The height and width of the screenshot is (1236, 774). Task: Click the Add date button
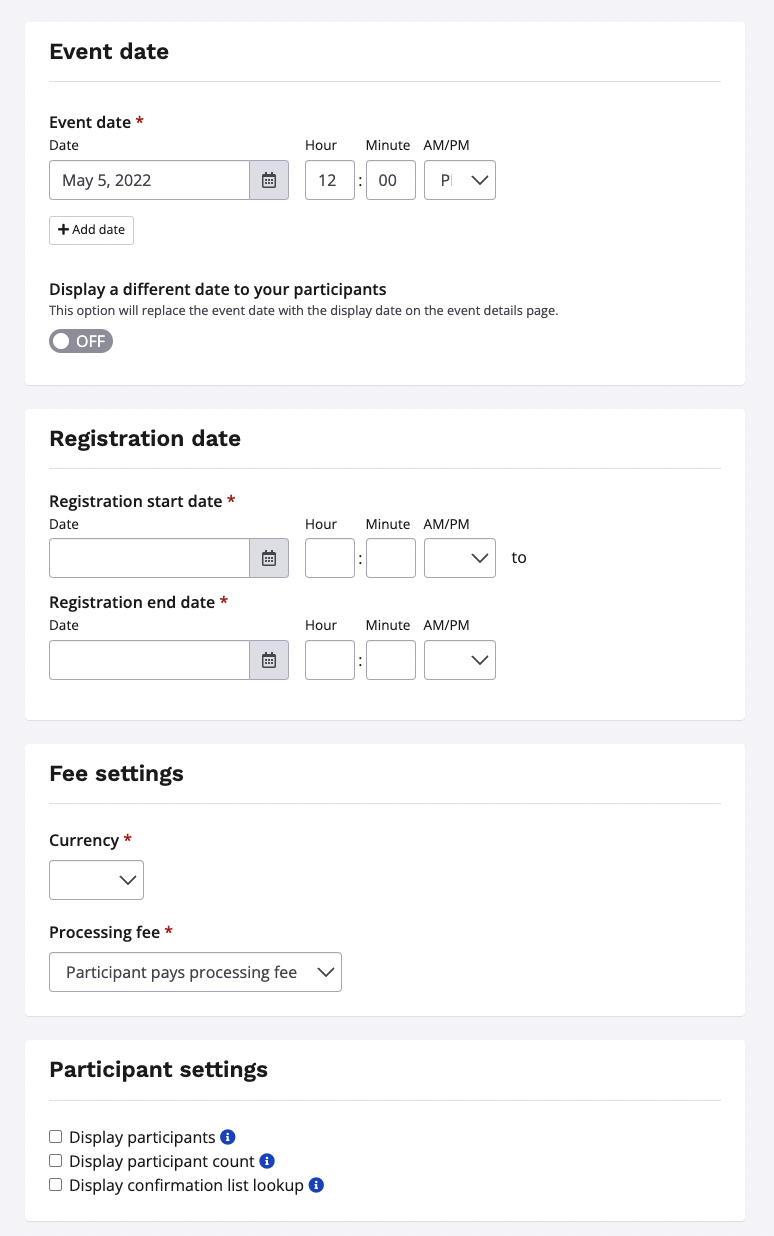(x=91, y=230)
